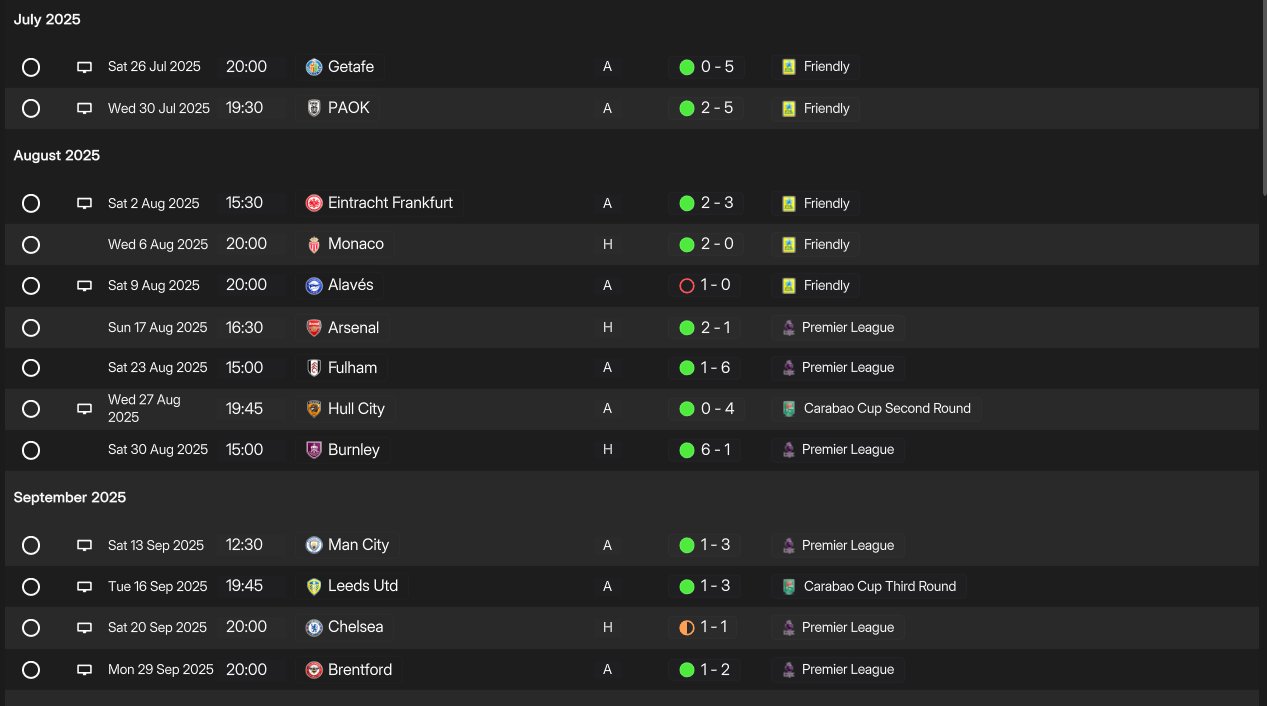Select the radio circle for Eintracht Frankfurt match

point(31,203)
